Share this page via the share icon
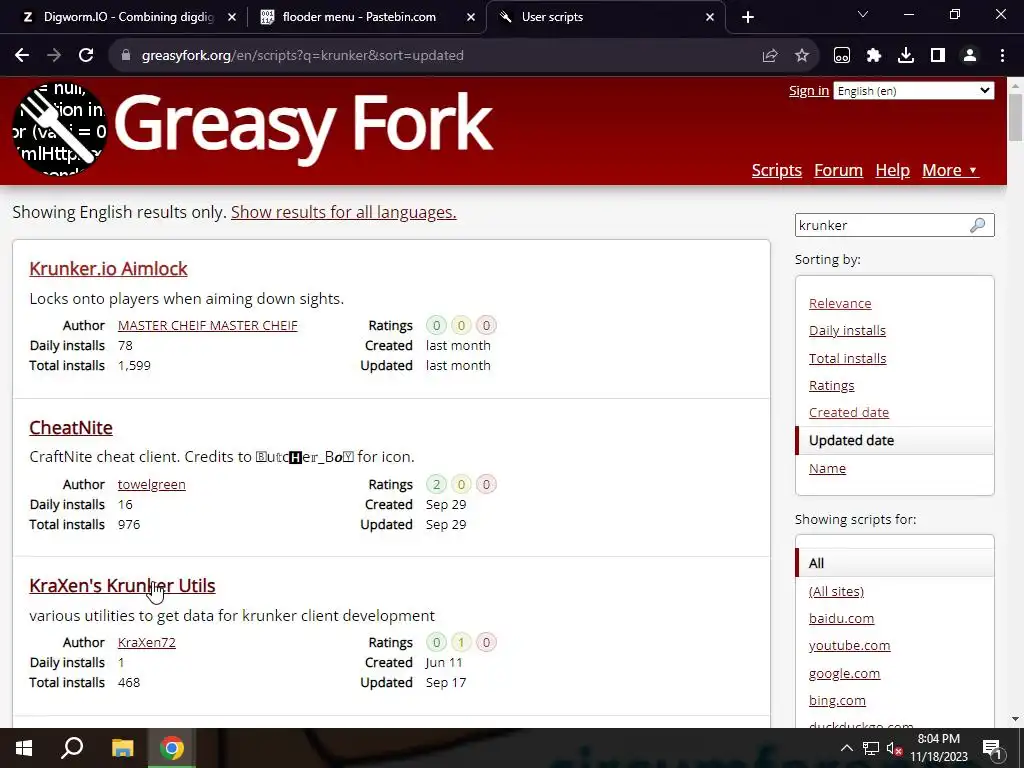1024x768 pixels. pos(770,56)
